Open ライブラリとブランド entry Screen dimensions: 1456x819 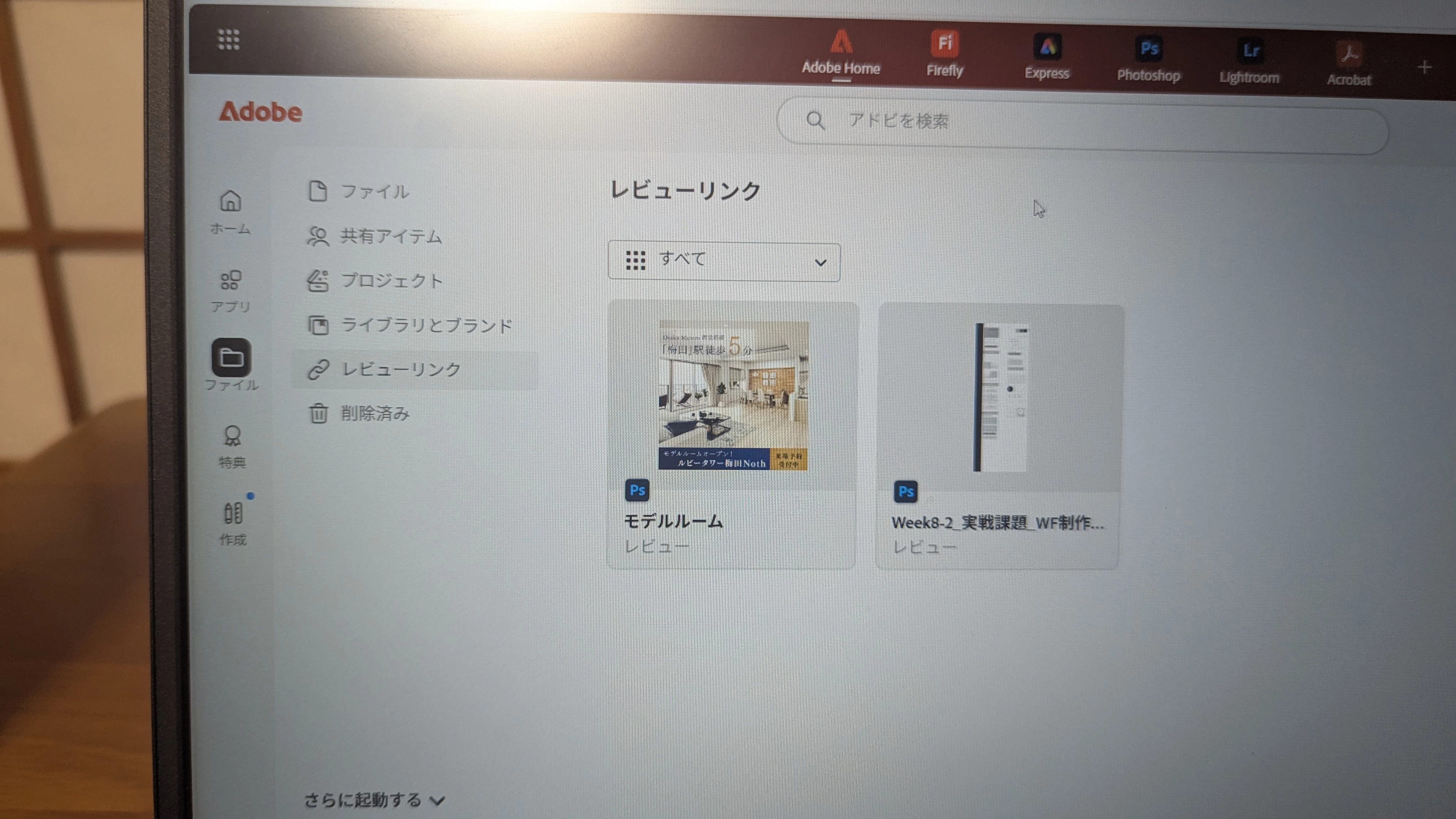(426, 325)
